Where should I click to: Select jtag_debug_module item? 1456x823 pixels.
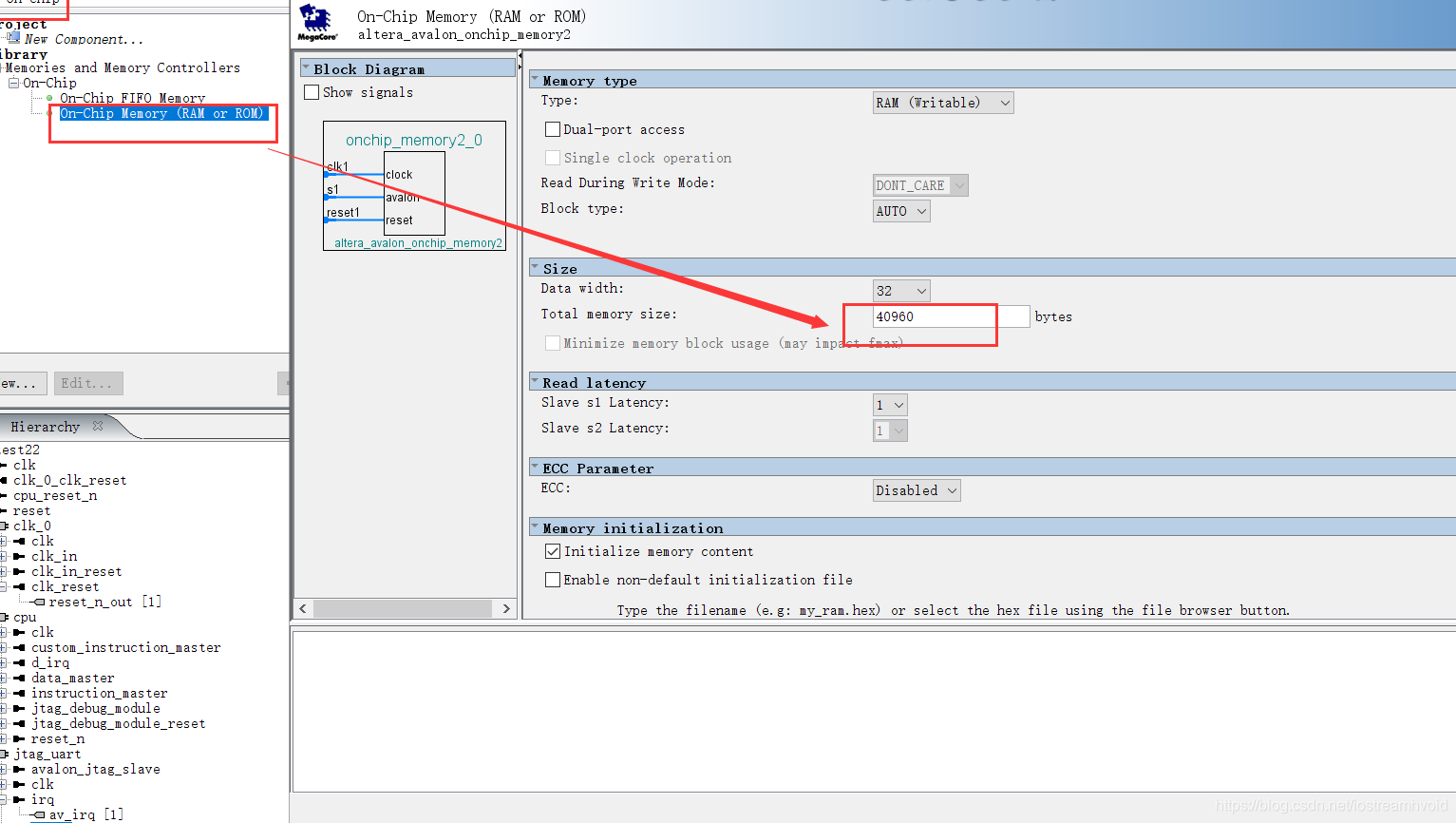(x=95, y=708)
